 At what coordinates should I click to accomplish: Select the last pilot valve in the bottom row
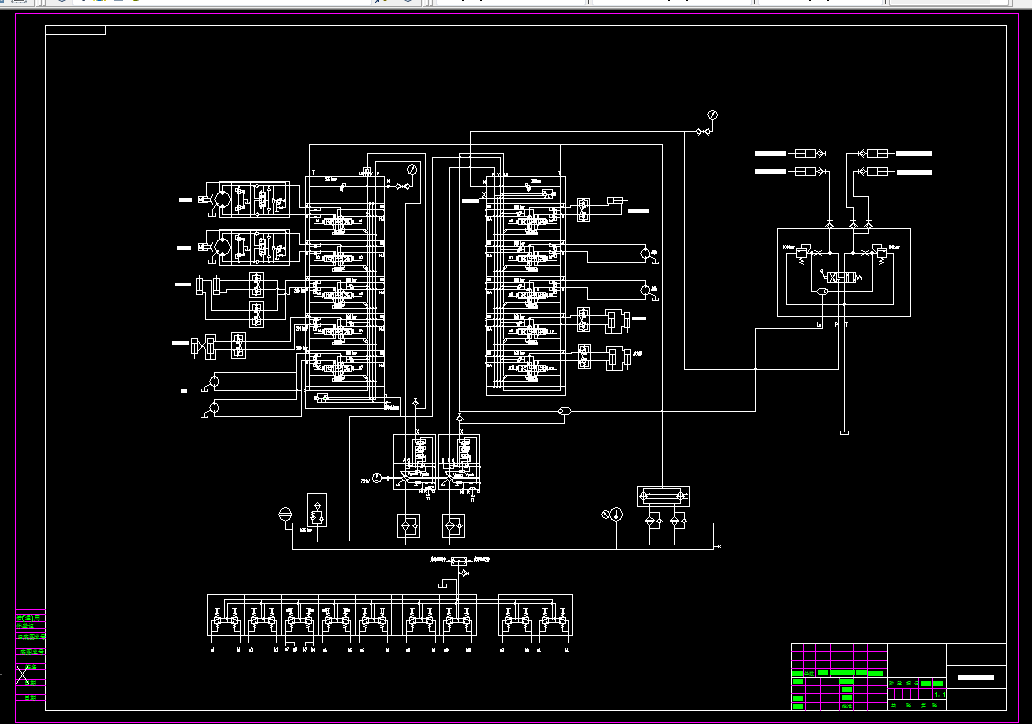pos(554,621)
